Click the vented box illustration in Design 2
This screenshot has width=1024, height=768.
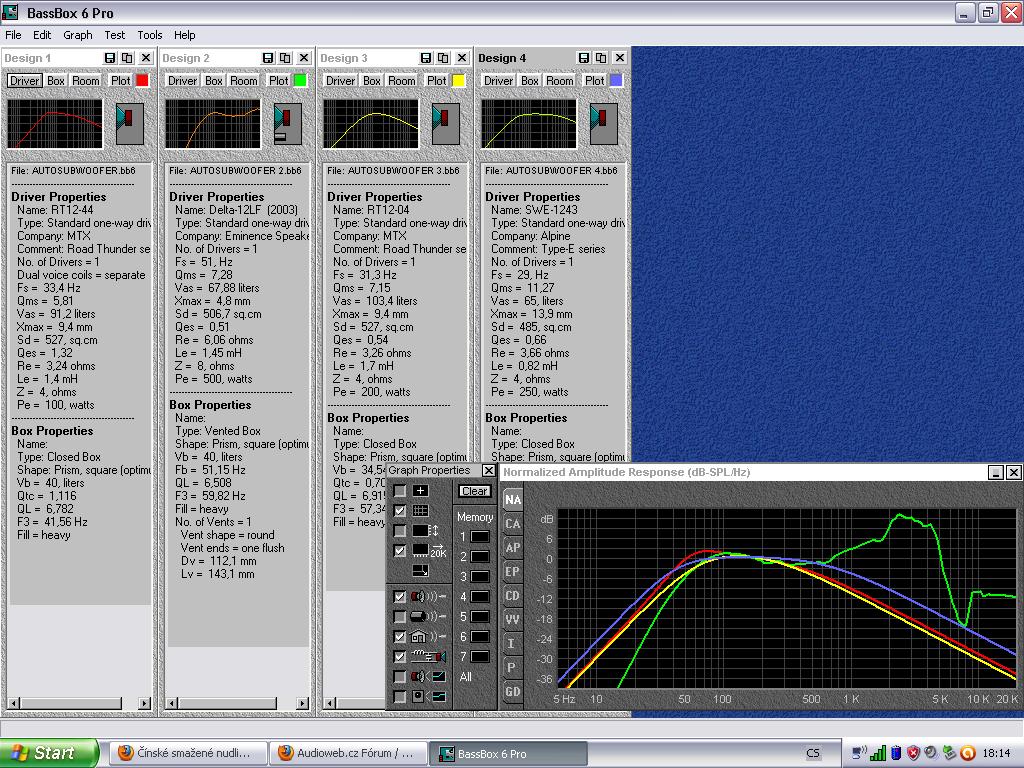click(288, 124)
